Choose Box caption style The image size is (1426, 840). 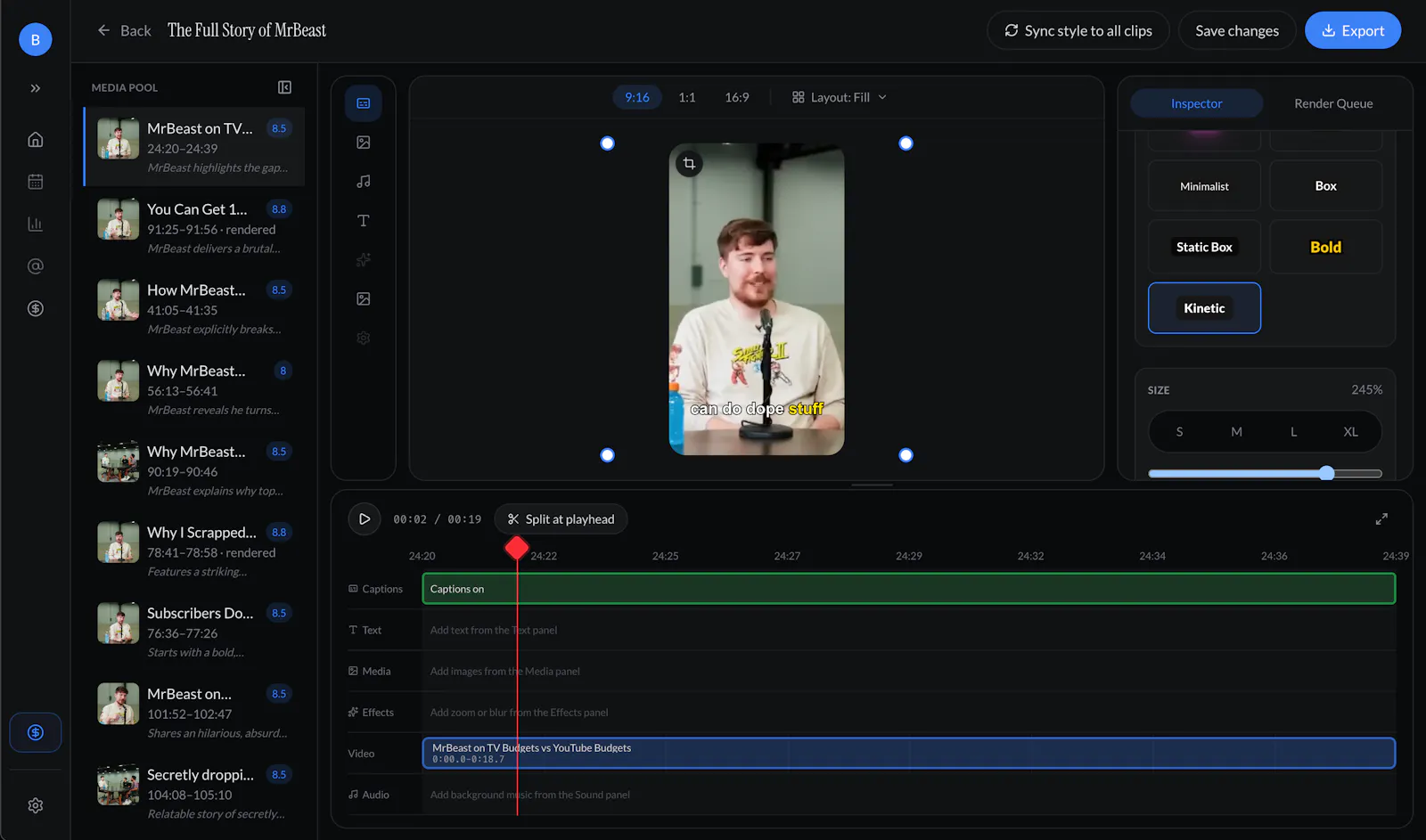coord(1325,186)
